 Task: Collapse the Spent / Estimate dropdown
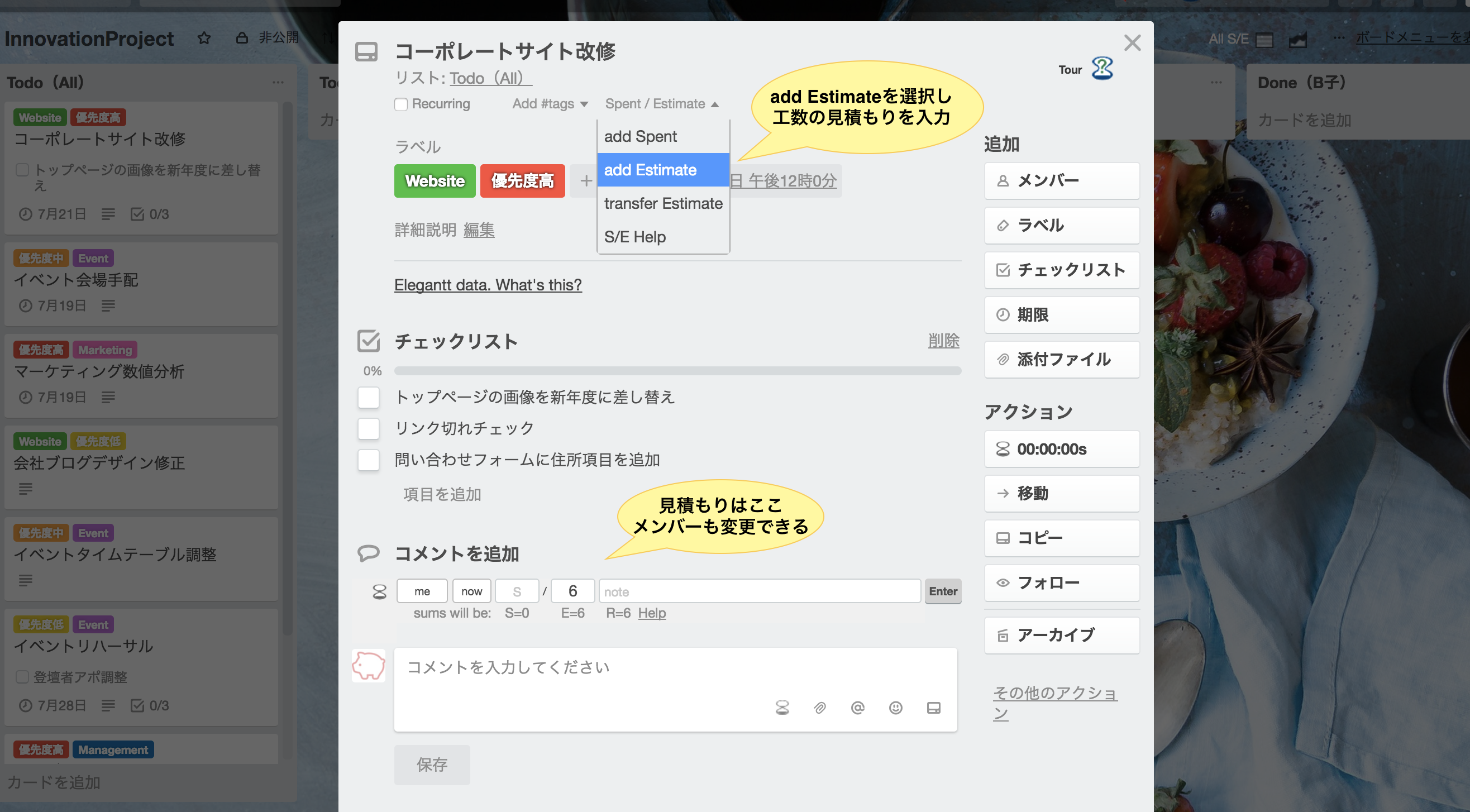point(662,104)
